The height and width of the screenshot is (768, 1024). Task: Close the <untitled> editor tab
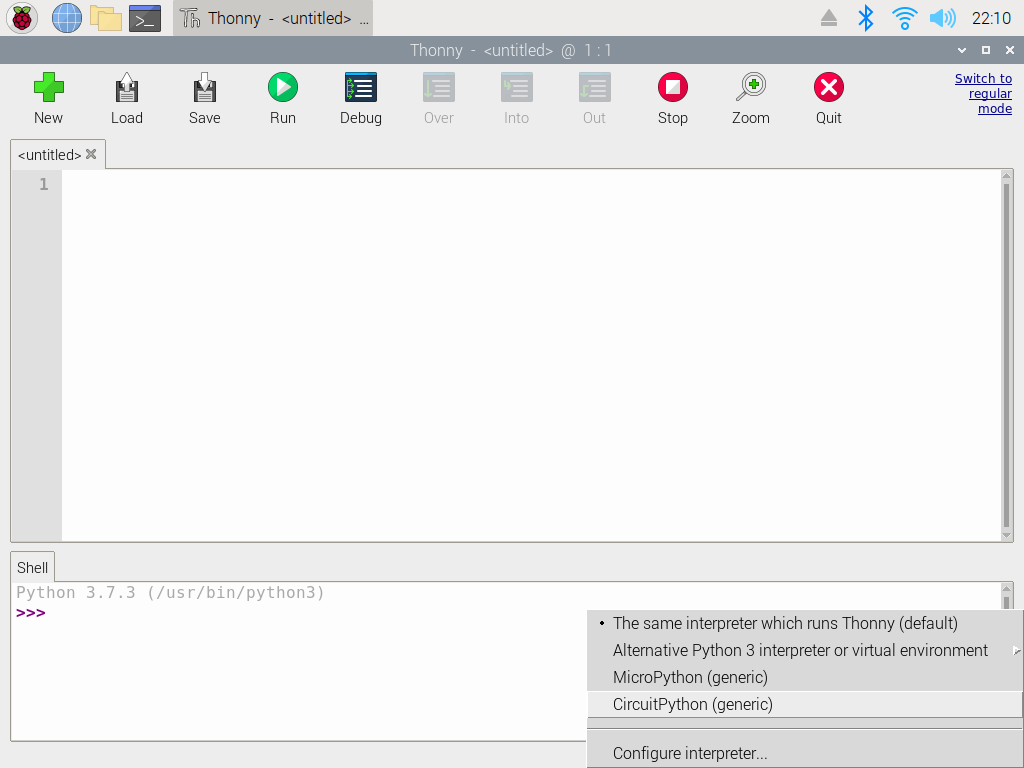pos(91,154)
